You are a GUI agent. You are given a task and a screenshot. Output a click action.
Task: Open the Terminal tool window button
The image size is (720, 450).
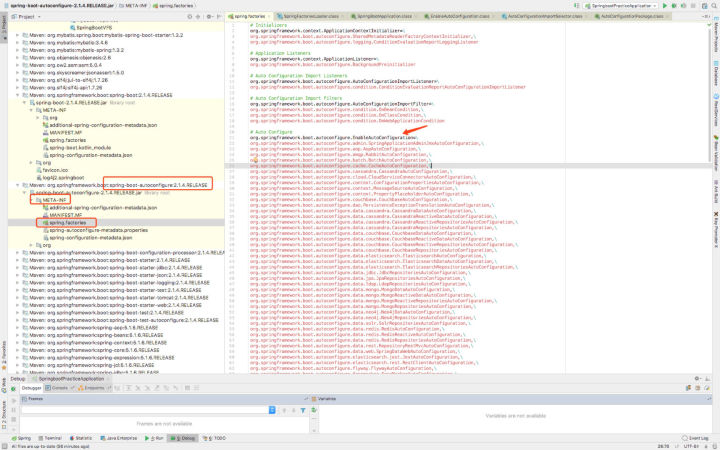coord(51,438)
